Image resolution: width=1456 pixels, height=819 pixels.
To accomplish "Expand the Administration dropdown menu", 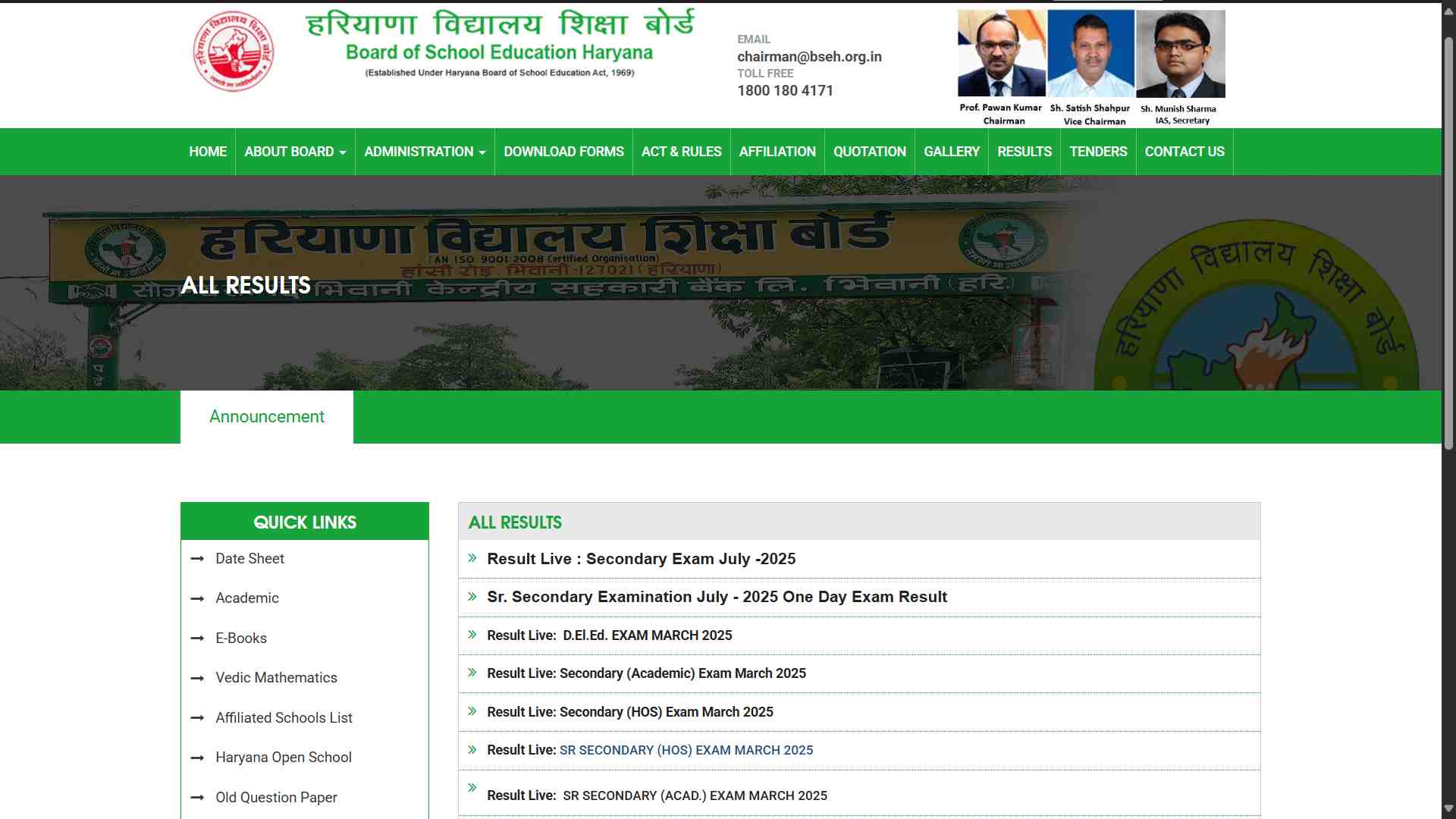I will tap(425, 152).
